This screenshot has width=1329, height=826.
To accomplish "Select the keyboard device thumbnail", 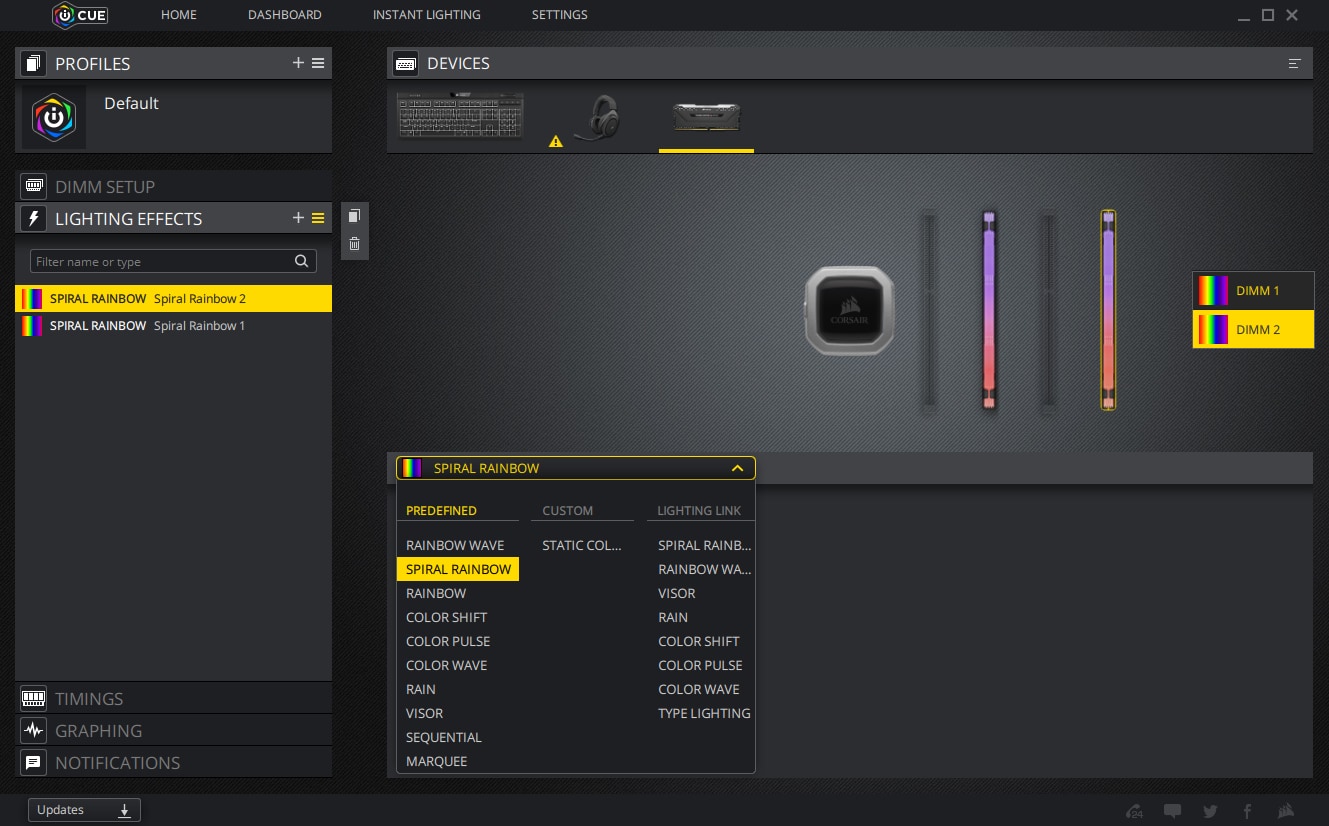I will [460, 117].
